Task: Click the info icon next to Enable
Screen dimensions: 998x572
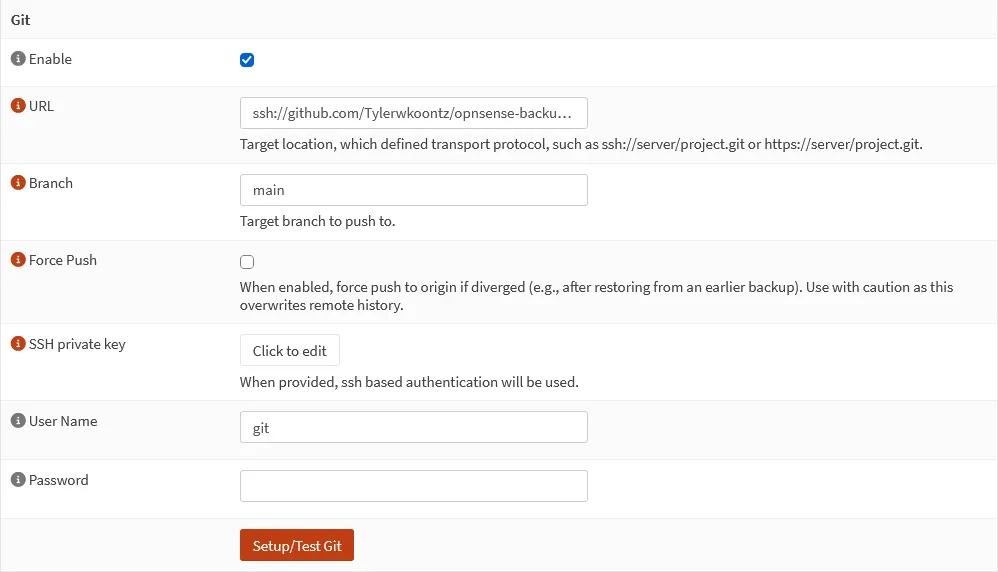Action: [18, 59]
